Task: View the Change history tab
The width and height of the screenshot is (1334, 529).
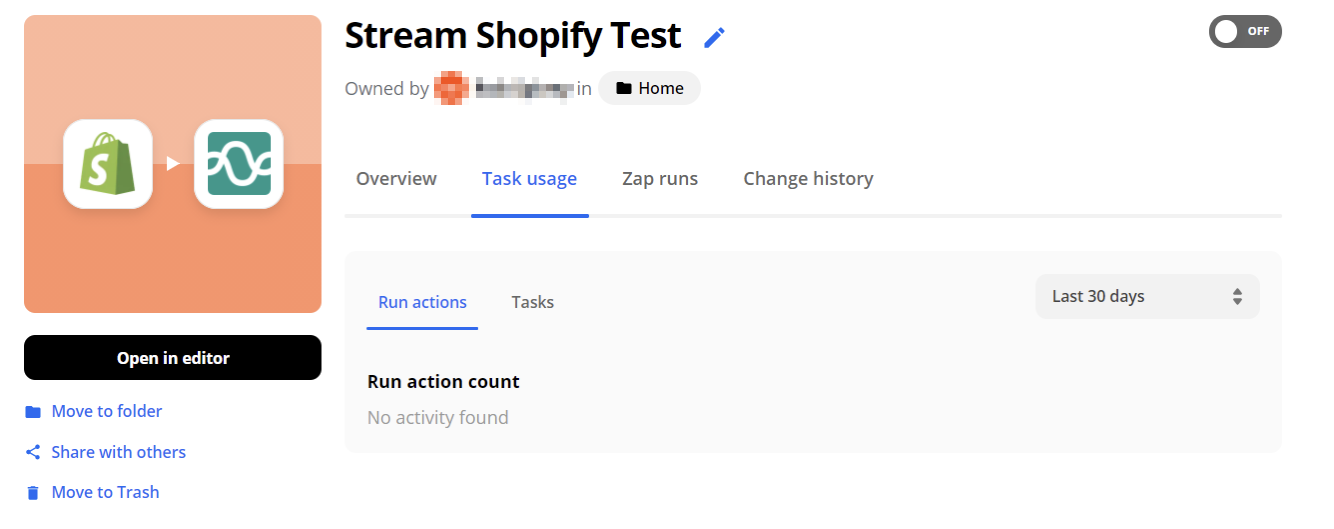Action: (x=808, y=179)
